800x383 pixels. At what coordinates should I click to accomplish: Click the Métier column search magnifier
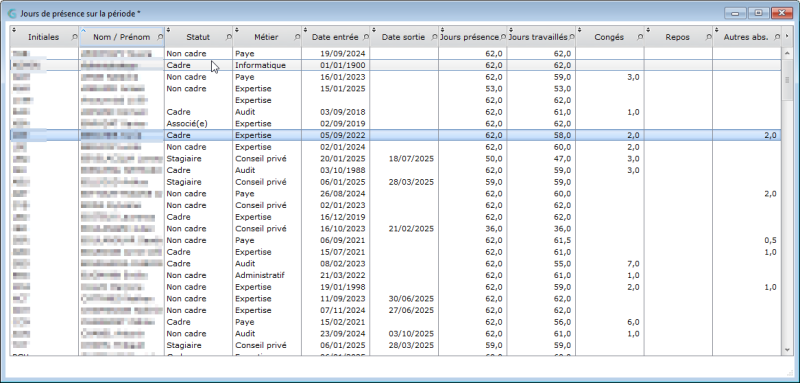[297, 37]
